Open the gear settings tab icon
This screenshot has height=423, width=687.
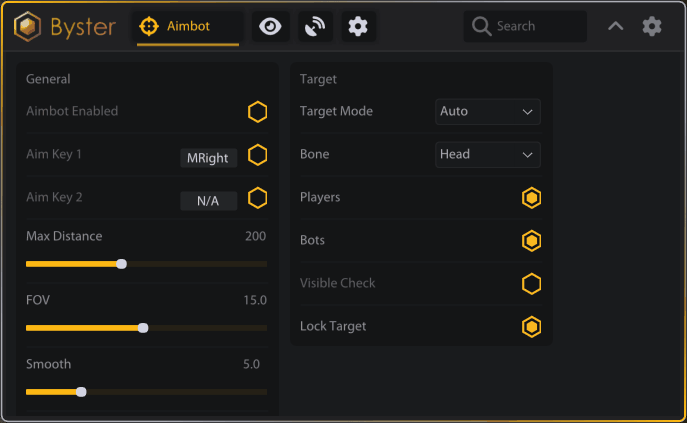pos(358,27)
